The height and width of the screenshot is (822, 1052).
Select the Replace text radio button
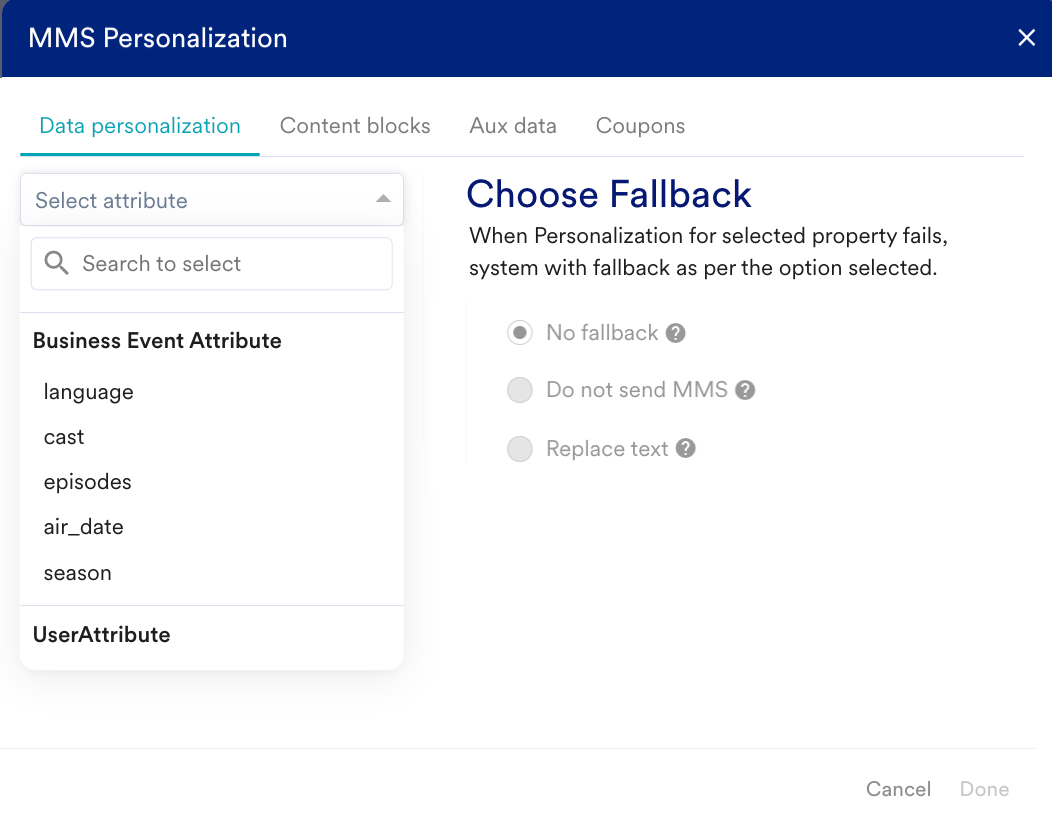click(x=519, y=449)
